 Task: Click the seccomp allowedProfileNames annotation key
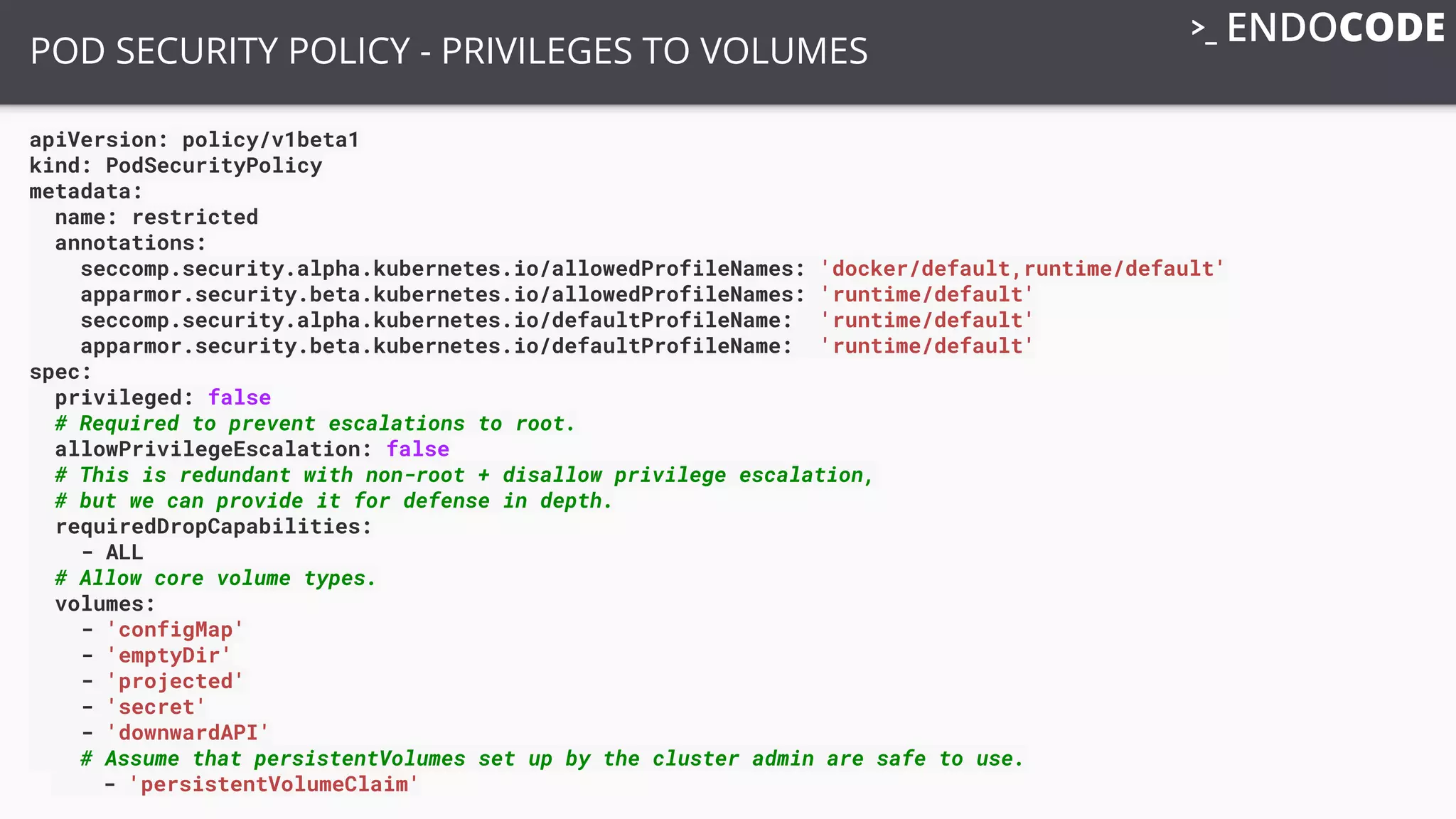pyautogui.click(x=442, y=269)
